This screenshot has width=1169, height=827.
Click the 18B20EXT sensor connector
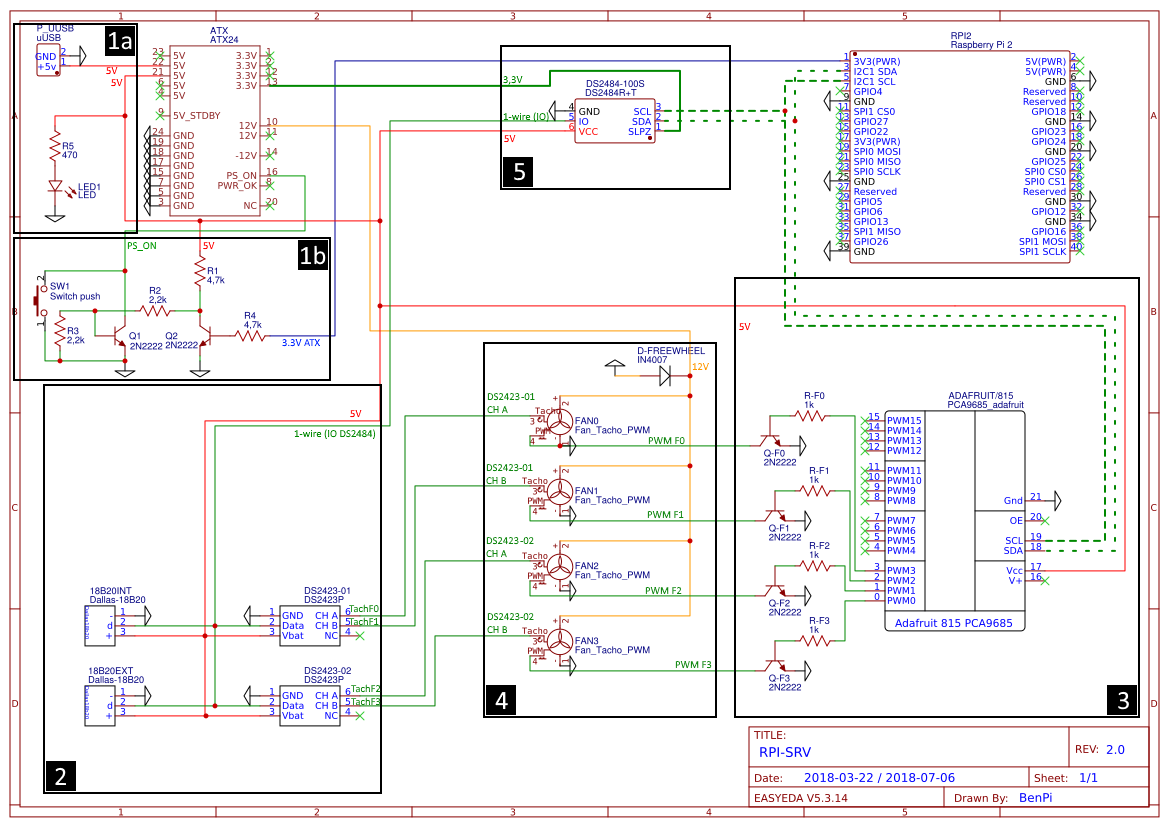coord(100,703)
